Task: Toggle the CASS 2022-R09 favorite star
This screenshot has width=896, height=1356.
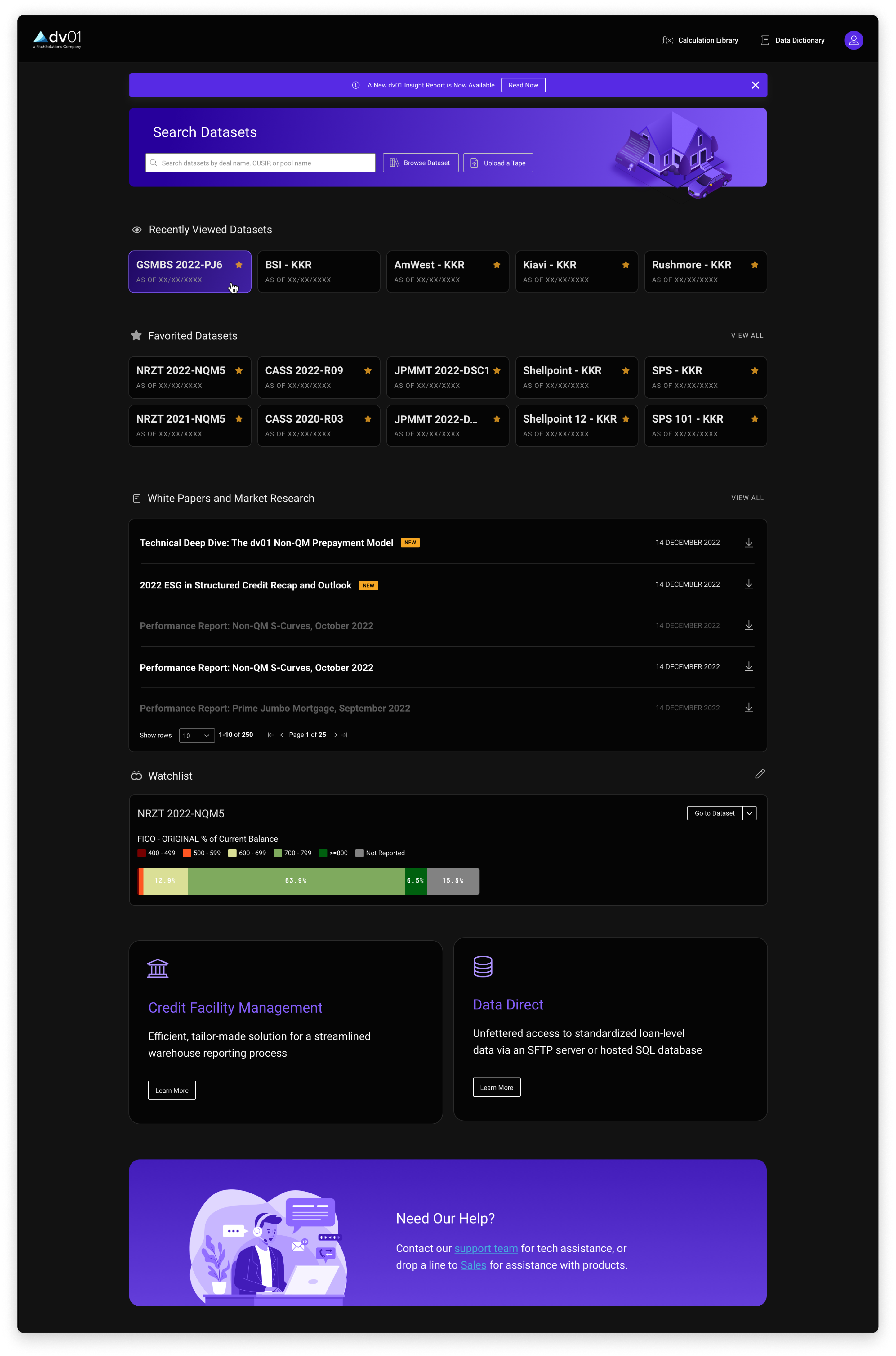Action: [368, 370]
